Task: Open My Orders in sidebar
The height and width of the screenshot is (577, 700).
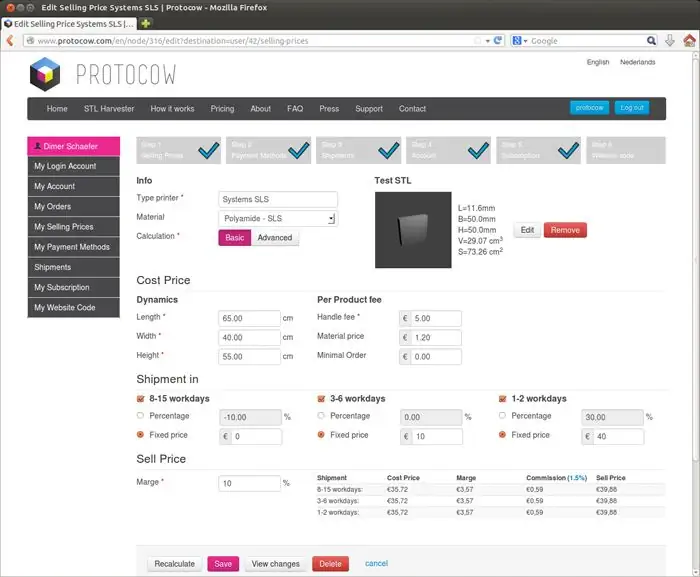Action: point(74,206)
